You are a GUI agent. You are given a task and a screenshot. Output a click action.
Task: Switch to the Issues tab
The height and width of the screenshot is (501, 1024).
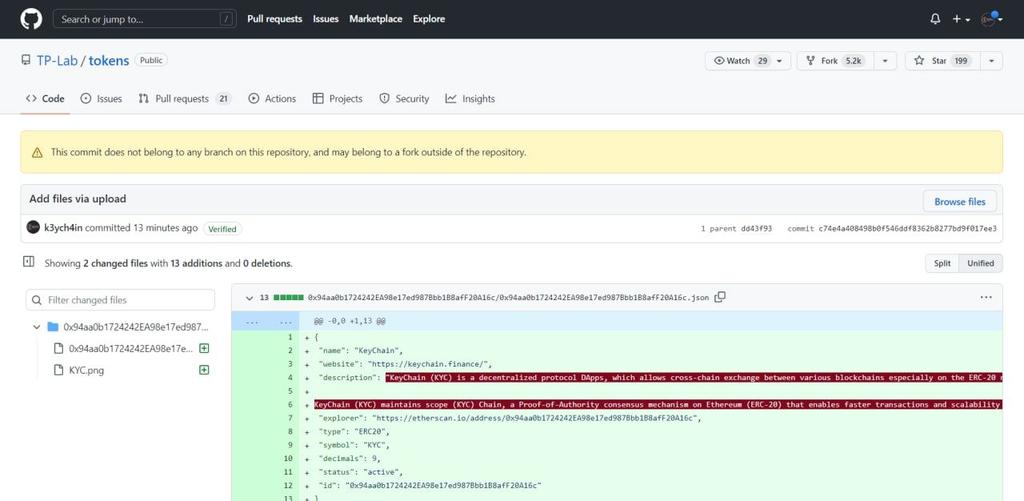(x=101, y=99)
